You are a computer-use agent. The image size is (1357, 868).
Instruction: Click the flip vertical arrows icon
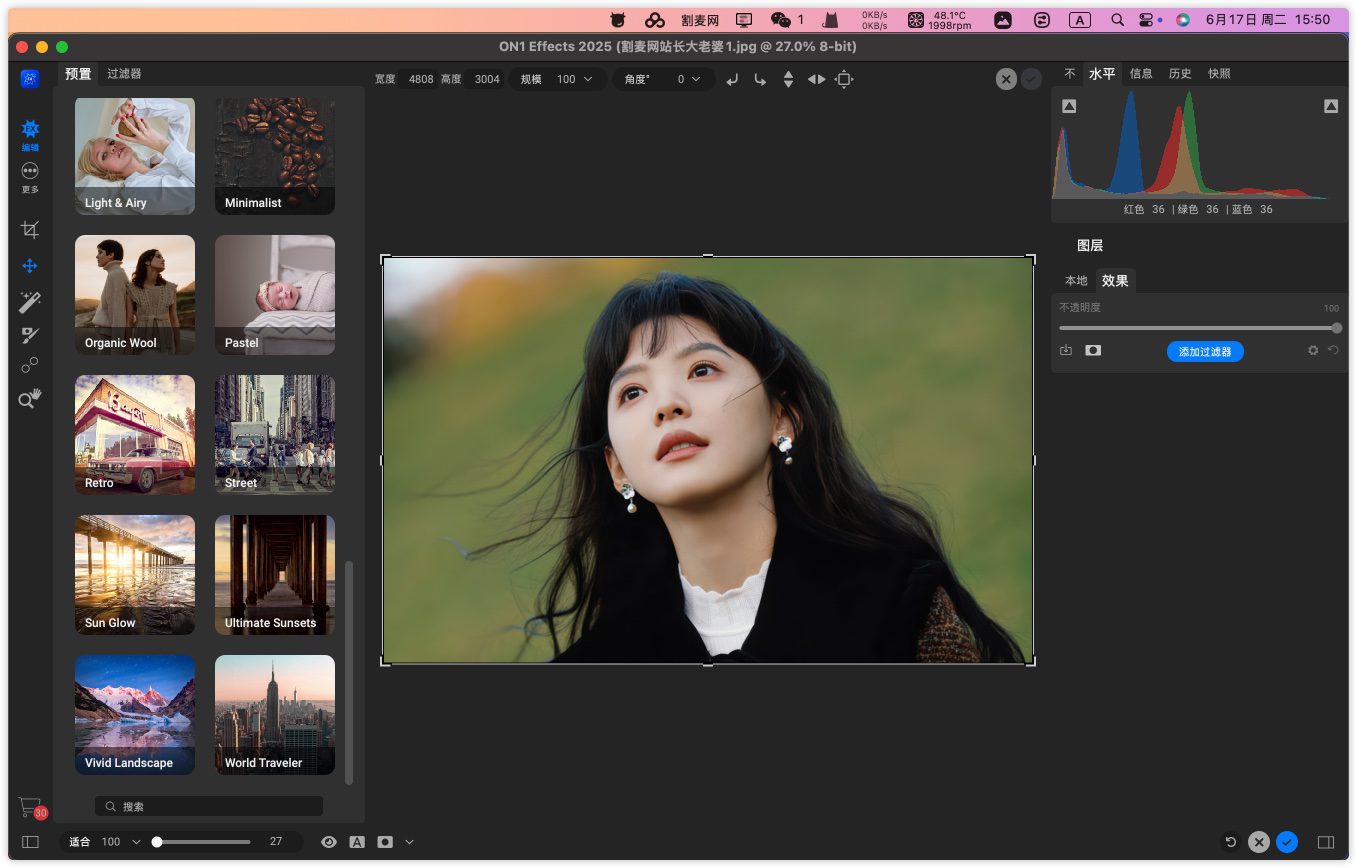pos(788,79)
